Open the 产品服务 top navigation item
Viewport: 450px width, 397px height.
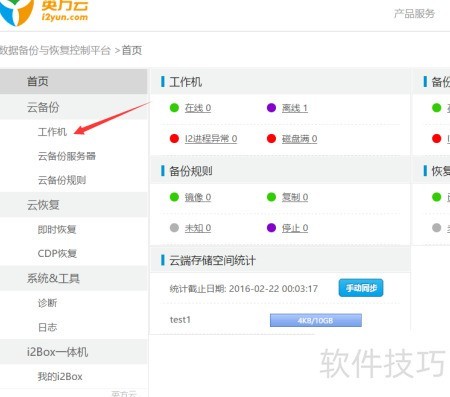click(x=414, y=14)
